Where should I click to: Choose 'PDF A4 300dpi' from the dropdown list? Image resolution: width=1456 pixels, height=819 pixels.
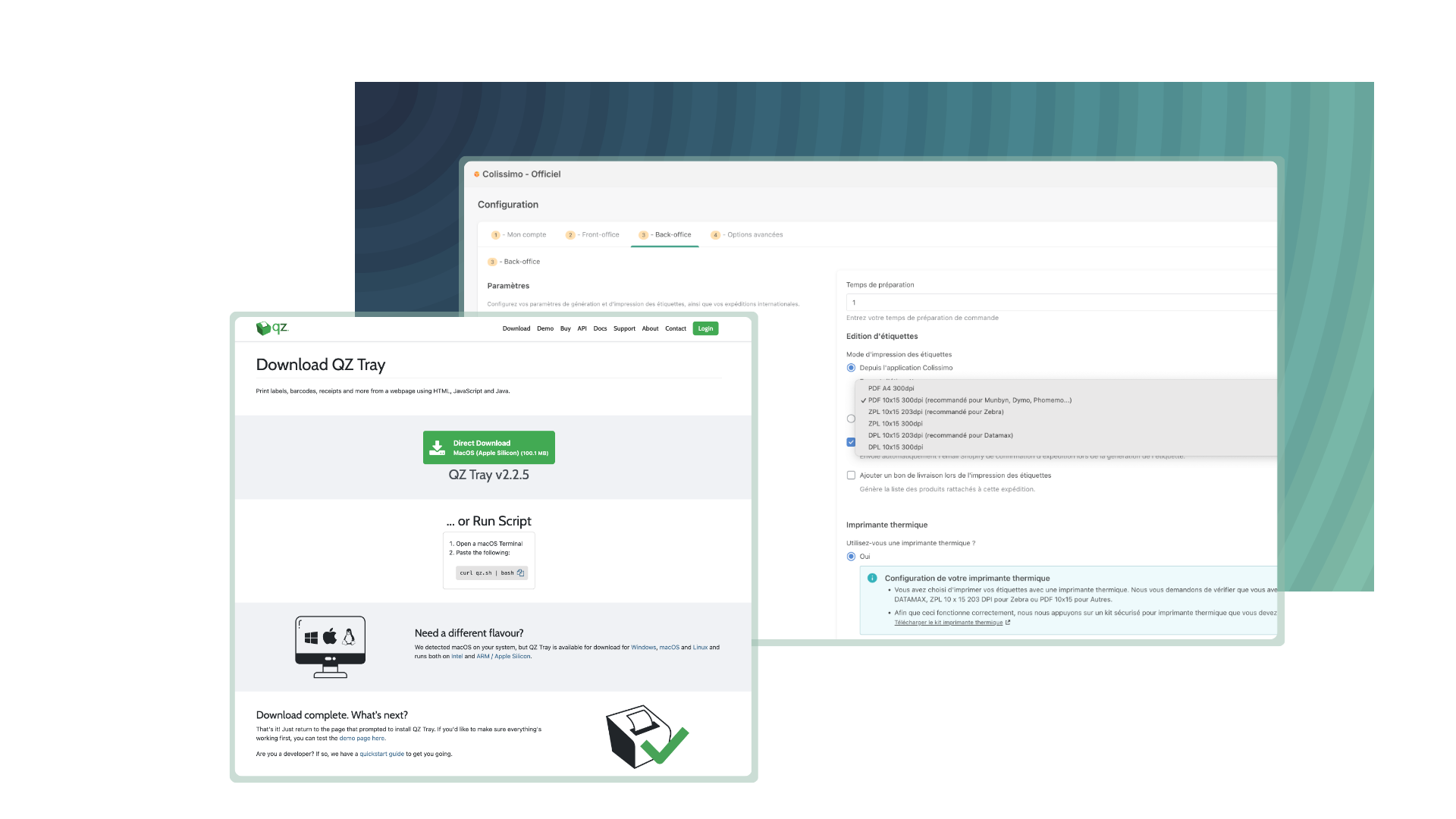(891, 388)
